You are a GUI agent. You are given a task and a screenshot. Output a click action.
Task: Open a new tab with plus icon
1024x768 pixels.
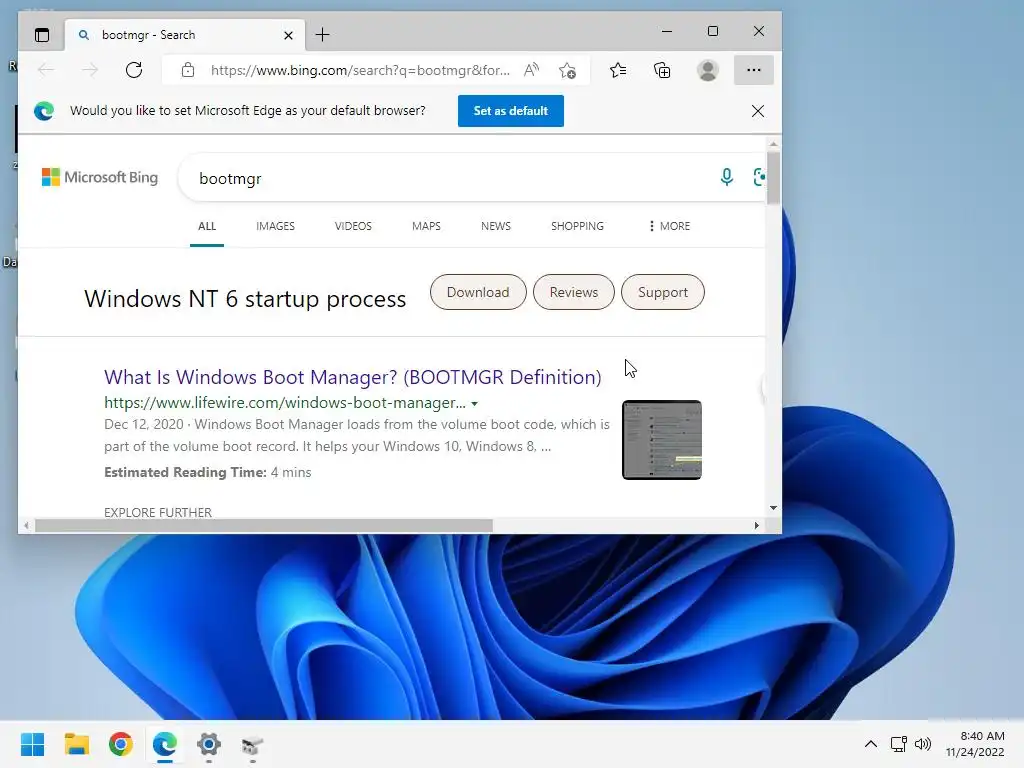click(x=323, y=35)
